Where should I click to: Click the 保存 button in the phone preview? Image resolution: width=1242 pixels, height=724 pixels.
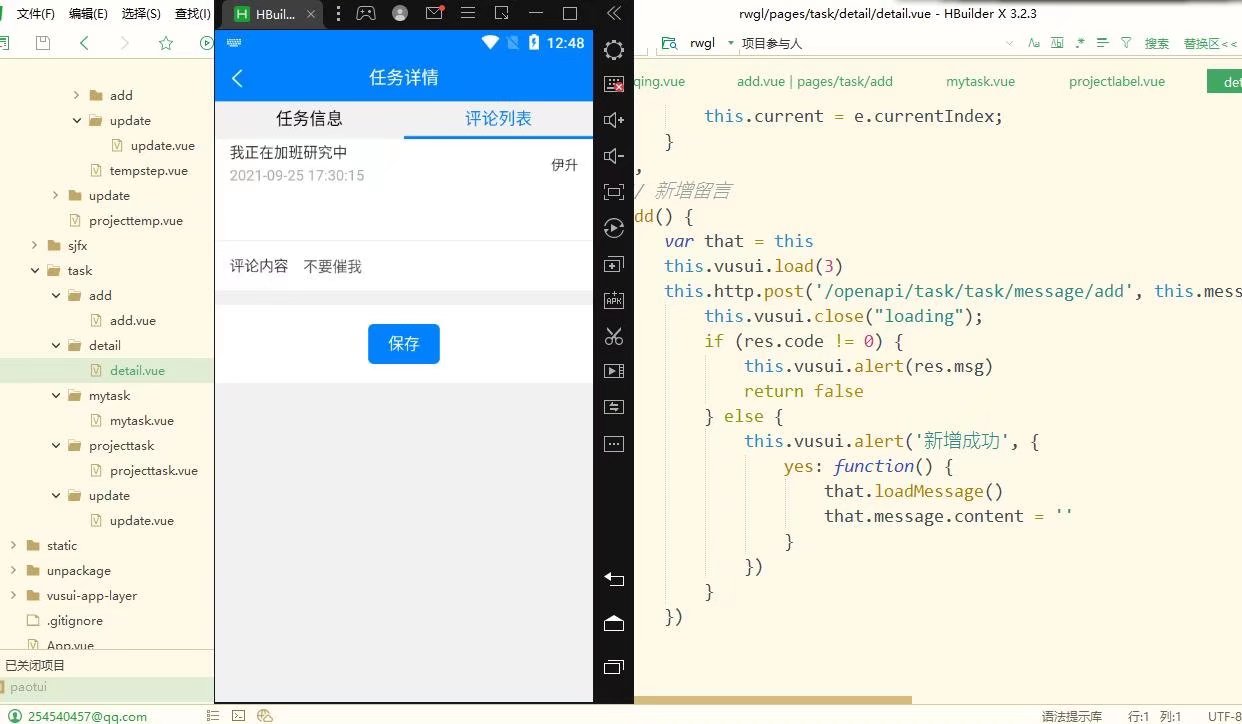403,343
